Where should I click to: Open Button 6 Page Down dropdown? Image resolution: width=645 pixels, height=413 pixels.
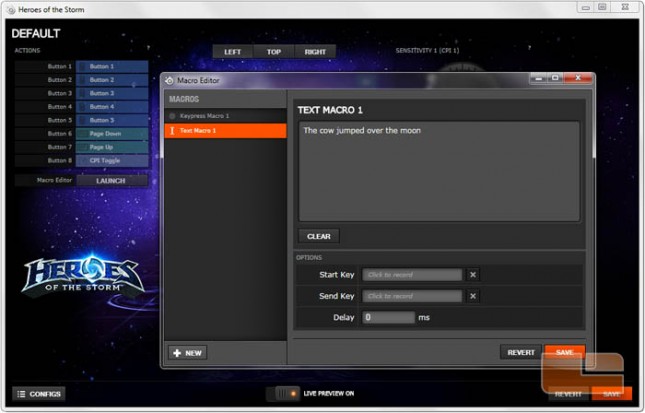112,134
